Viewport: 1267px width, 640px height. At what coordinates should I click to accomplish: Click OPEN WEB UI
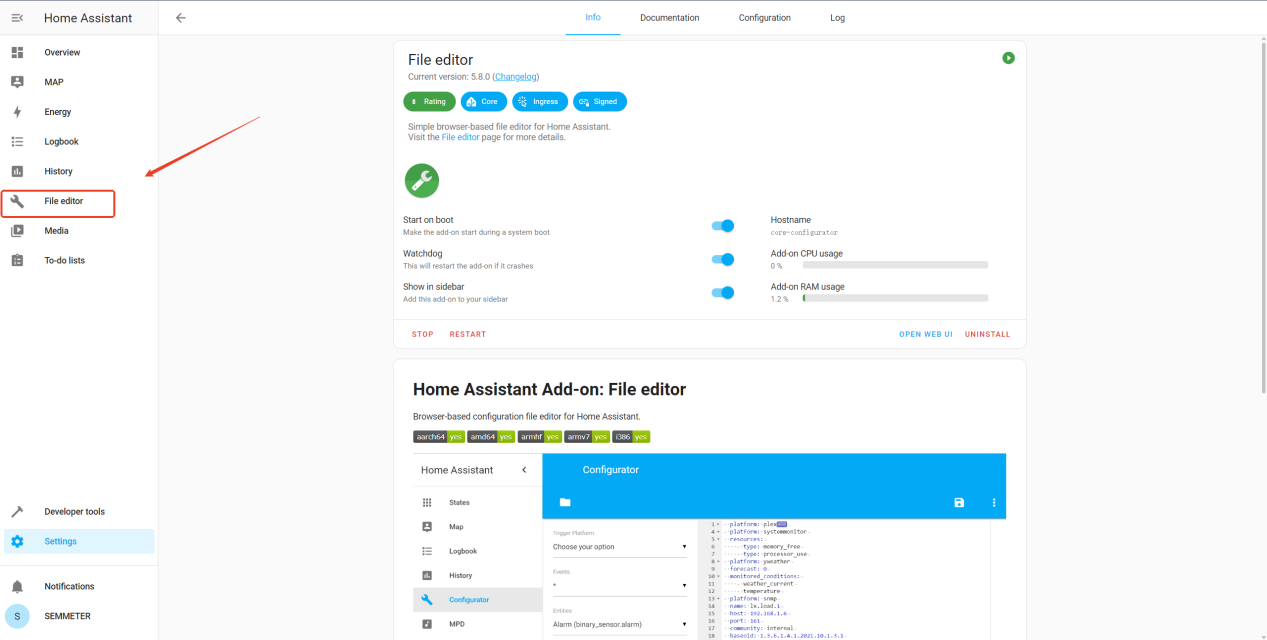(926, 334)
